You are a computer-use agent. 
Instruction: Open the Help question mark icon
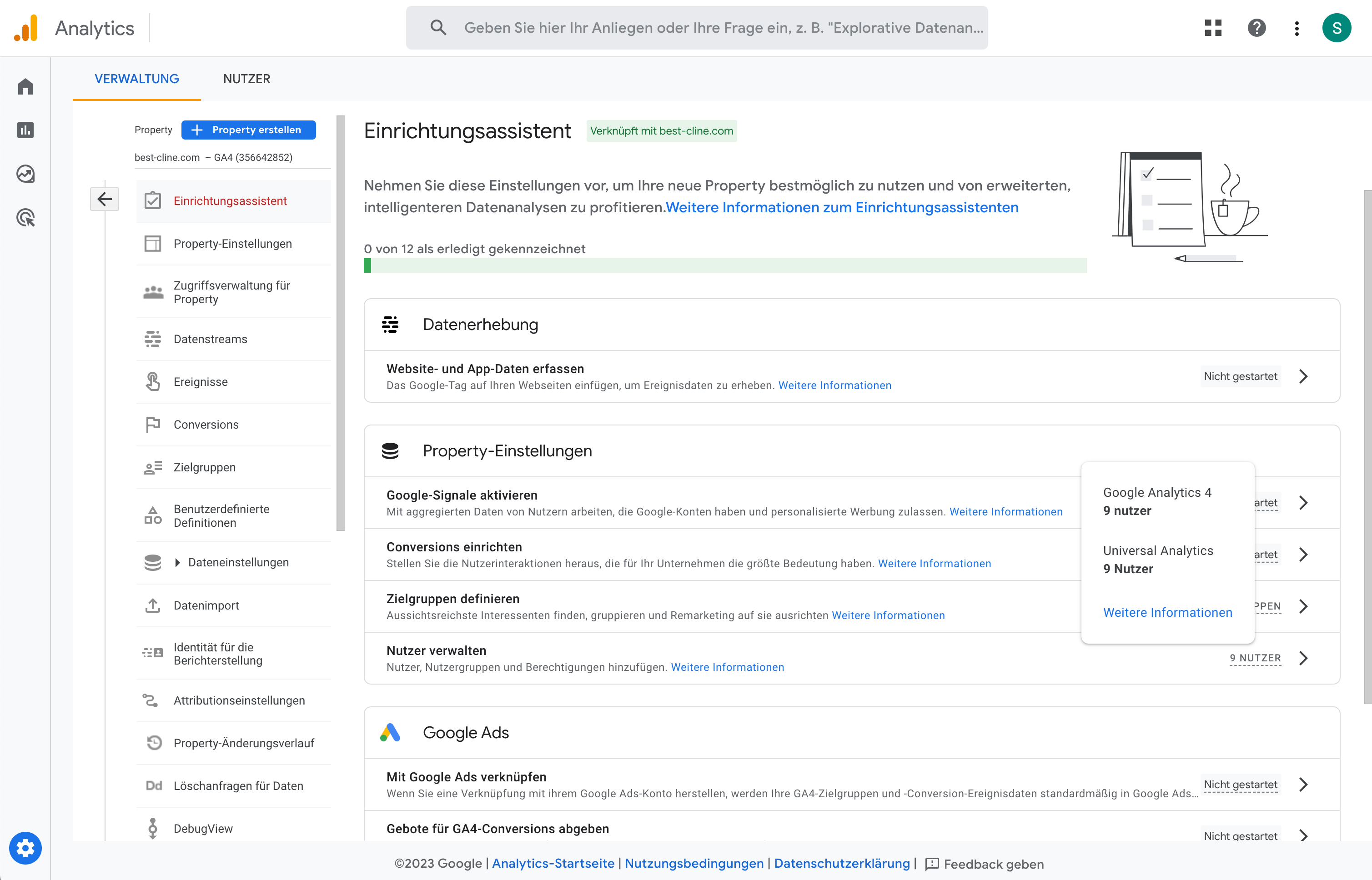point(1256,27)
